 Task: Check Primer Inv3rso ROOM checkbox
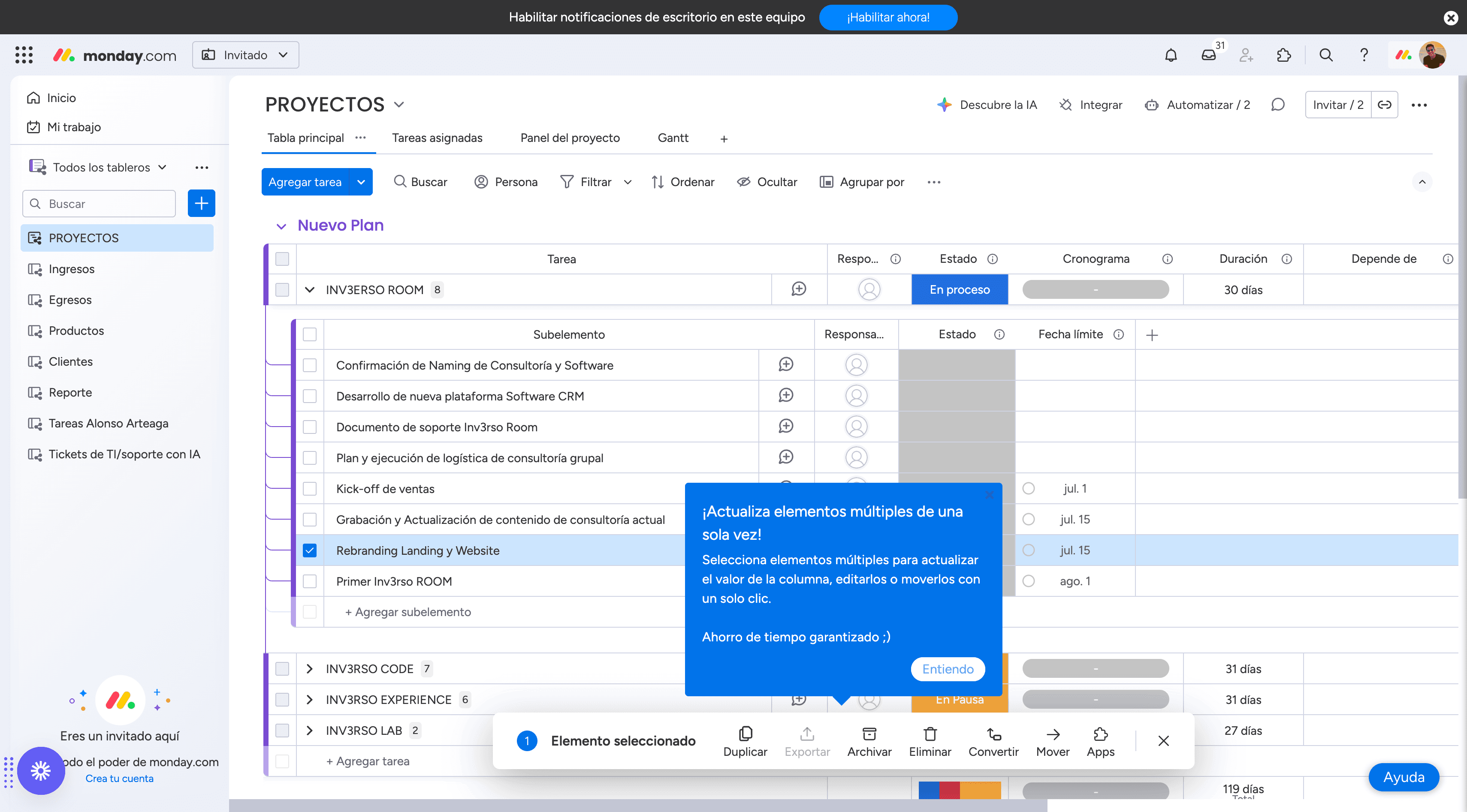point(309,581)
